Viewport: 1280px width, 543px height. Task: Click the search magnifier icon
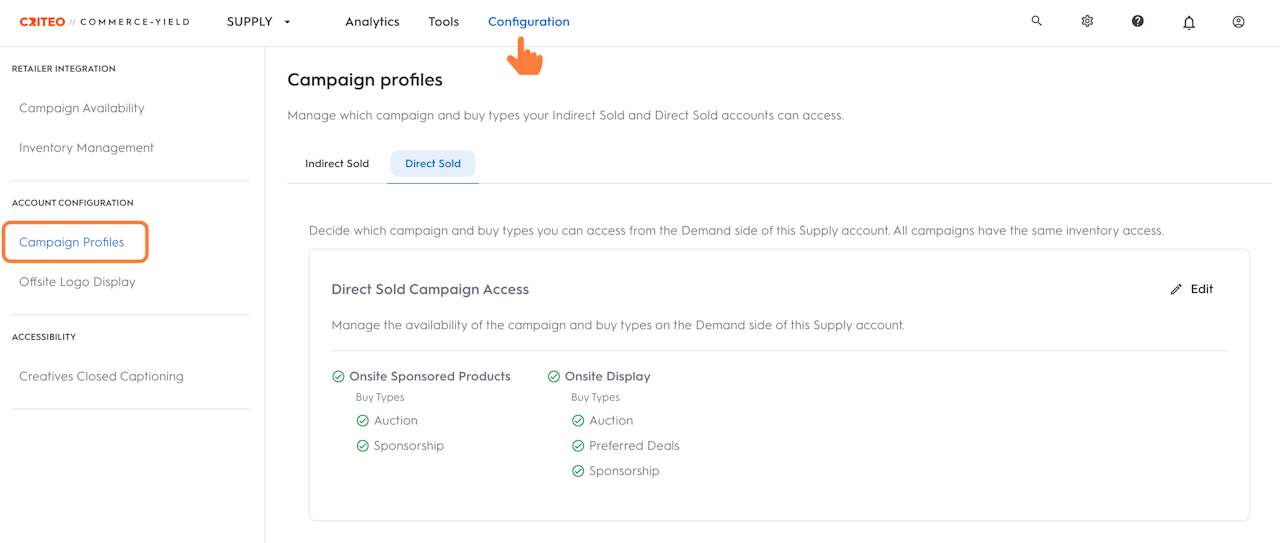click(x=1037, y=21)
